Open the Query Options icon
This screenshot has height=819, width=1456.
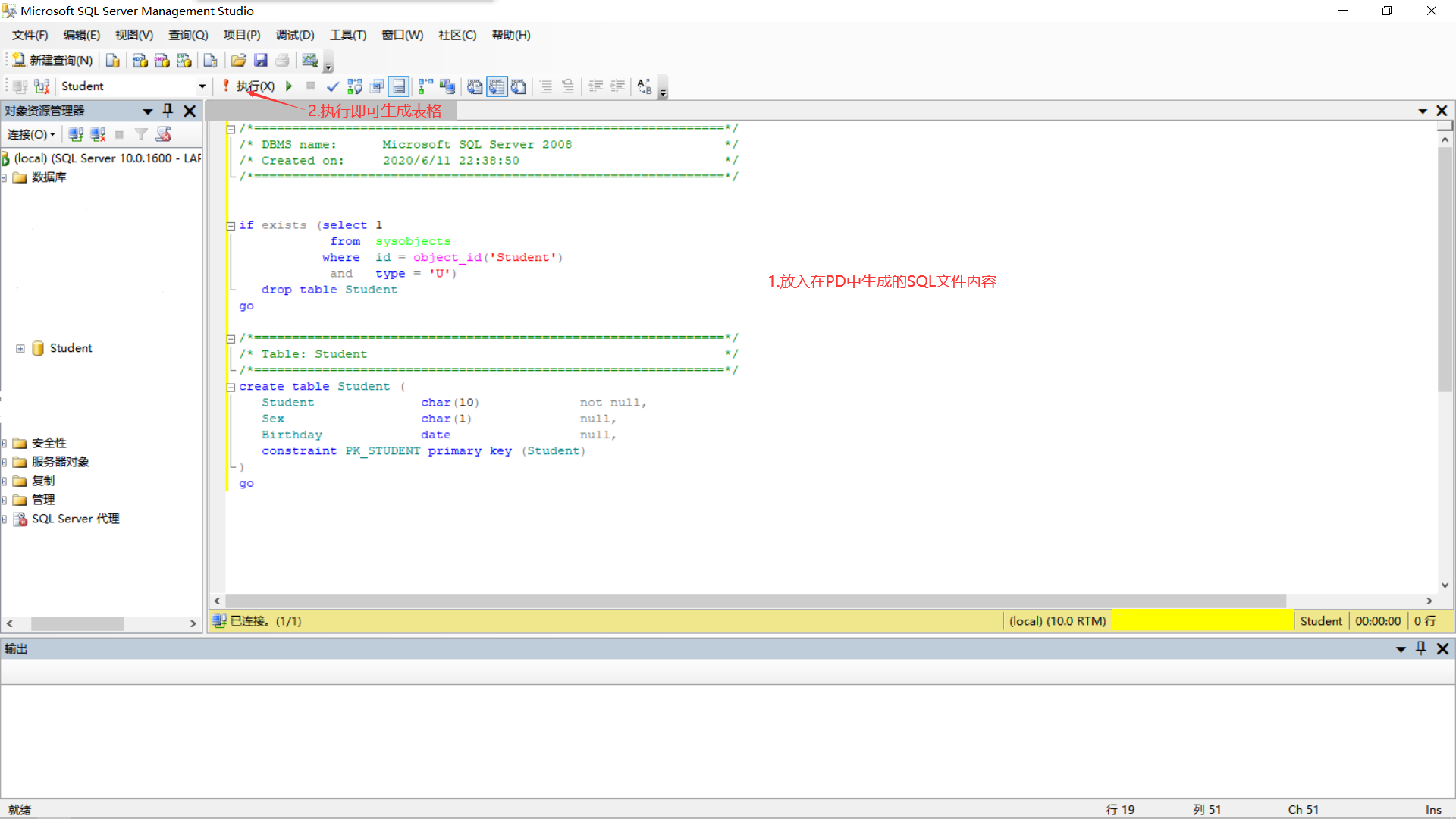click(377, 86)
